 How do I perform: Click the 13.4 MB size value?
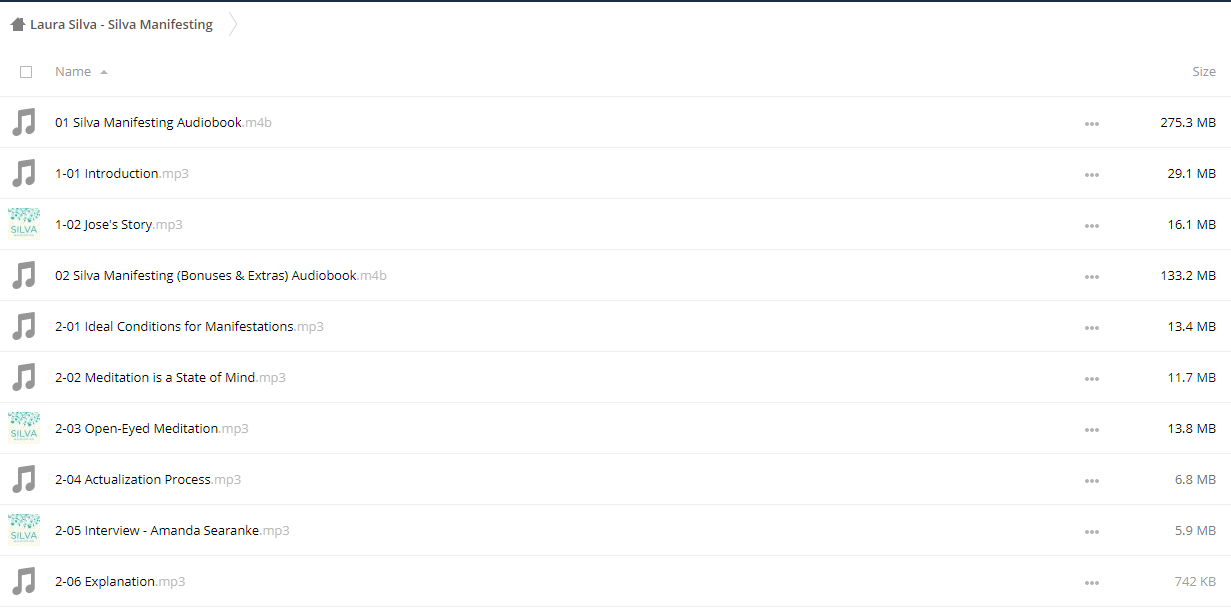pos(1192,327)
